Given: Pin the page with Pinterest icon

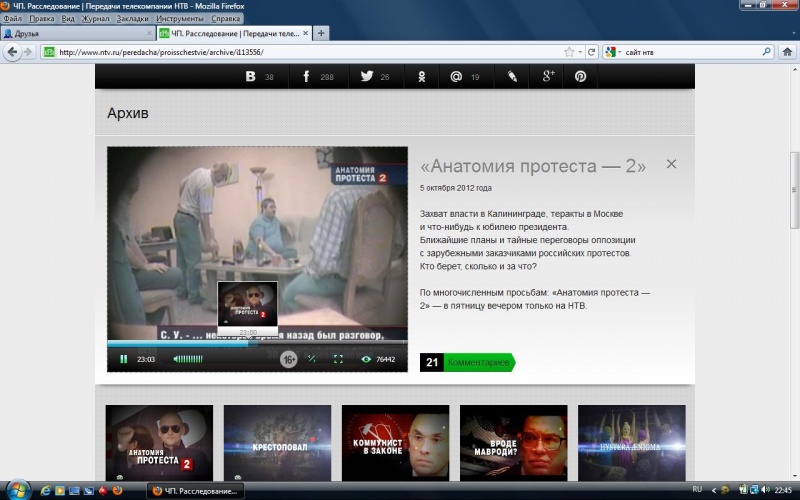Looking at the screenshot, I should pos(580,77).
